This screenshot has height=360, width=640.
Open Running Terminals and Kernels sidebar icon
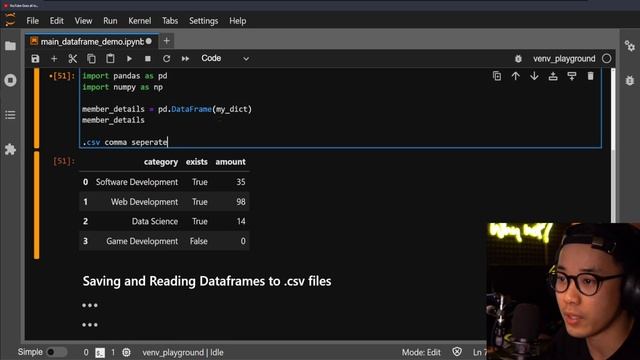10,80
